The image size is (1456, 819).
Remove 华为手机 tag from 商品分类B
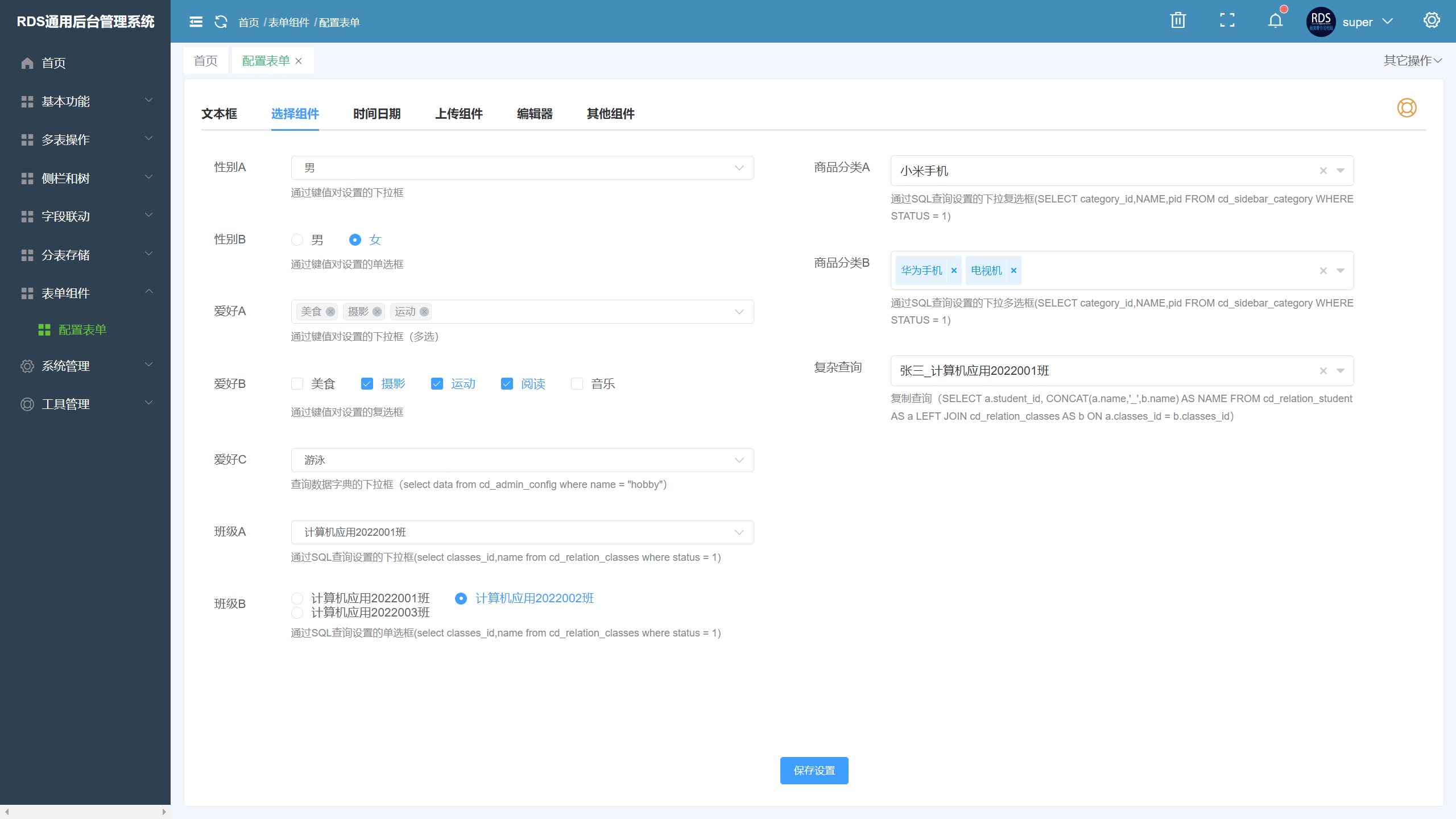954,271
